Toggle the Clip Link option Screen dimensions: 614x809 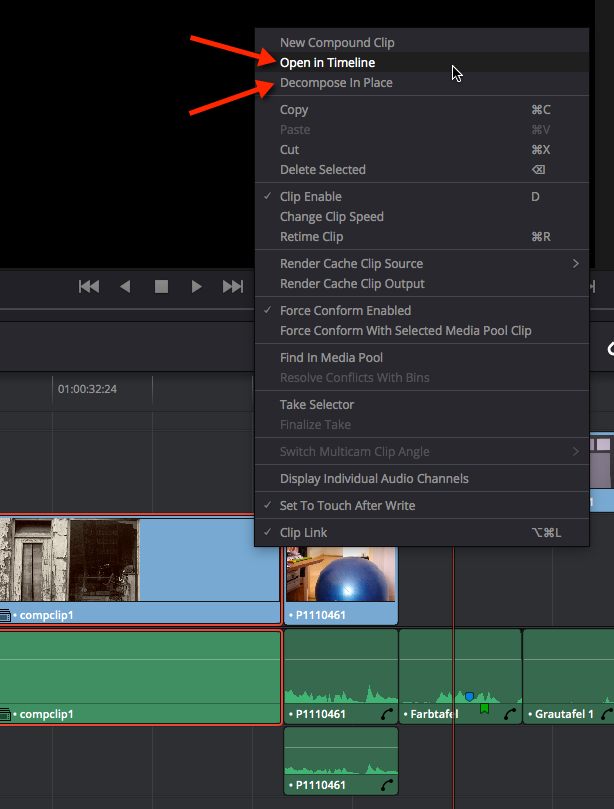303,533
